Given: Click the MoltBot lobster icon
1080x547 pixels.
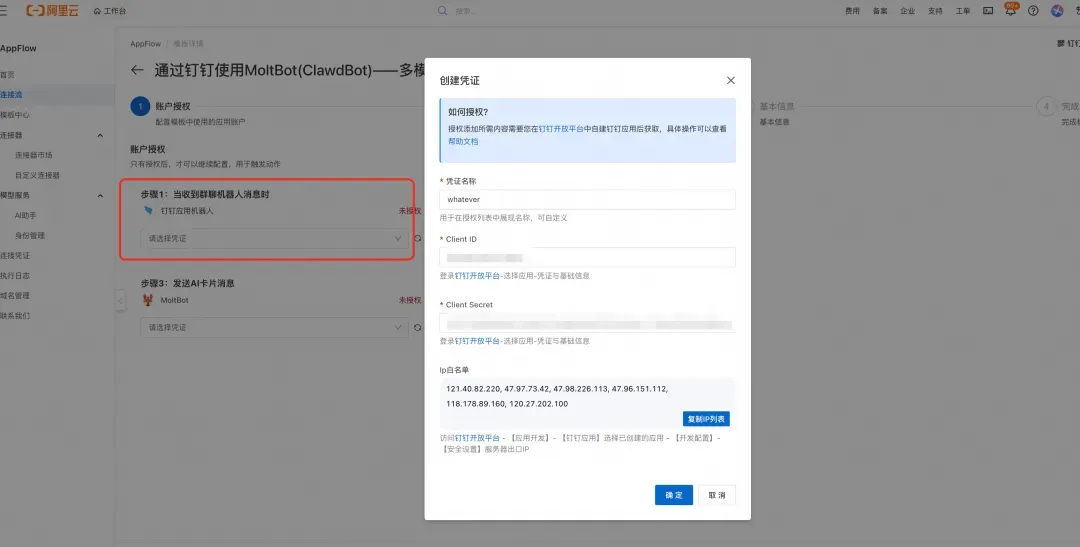Looking at the screenshot, I should tap(147, 300).
